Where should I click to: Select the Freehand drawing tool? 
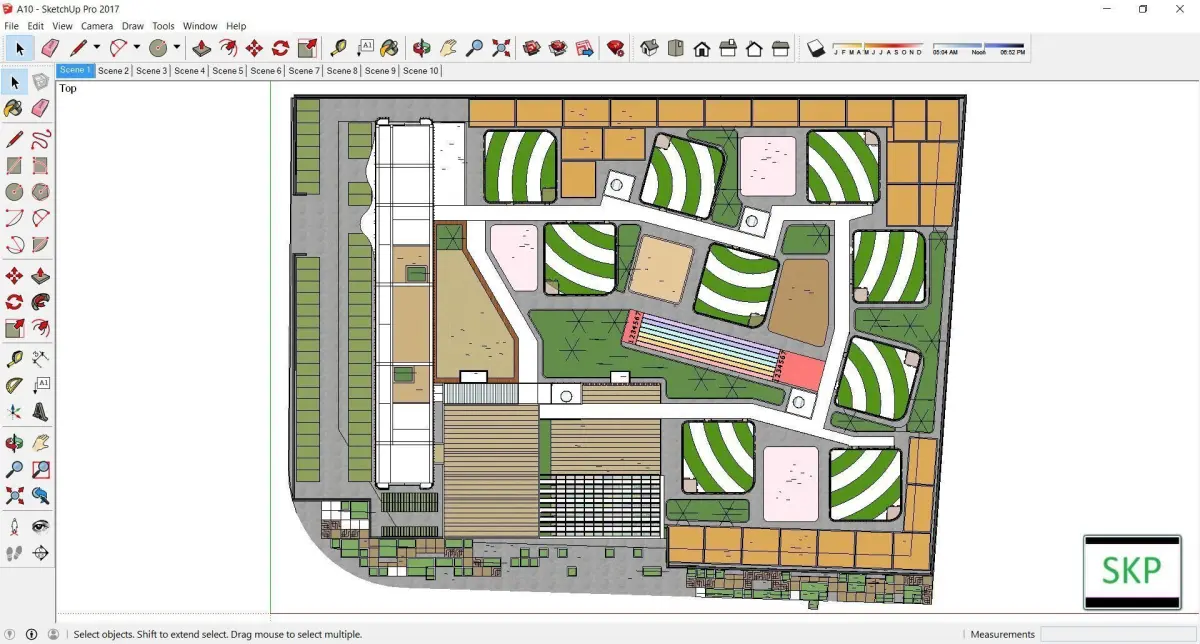[x=40, y=139]
